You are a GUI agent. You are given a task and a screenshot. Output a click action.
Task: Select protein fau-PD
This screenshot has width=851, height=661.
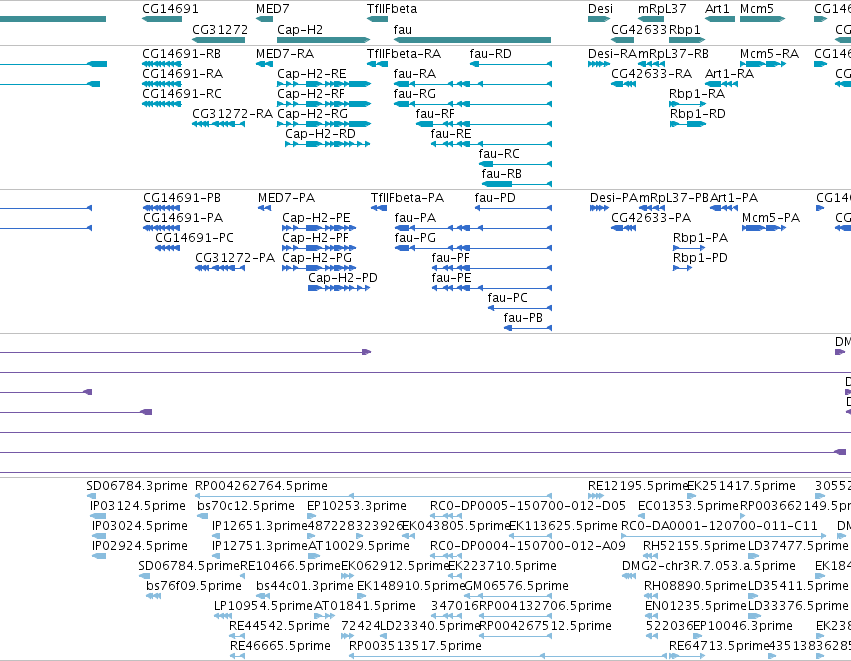[513, 208]
